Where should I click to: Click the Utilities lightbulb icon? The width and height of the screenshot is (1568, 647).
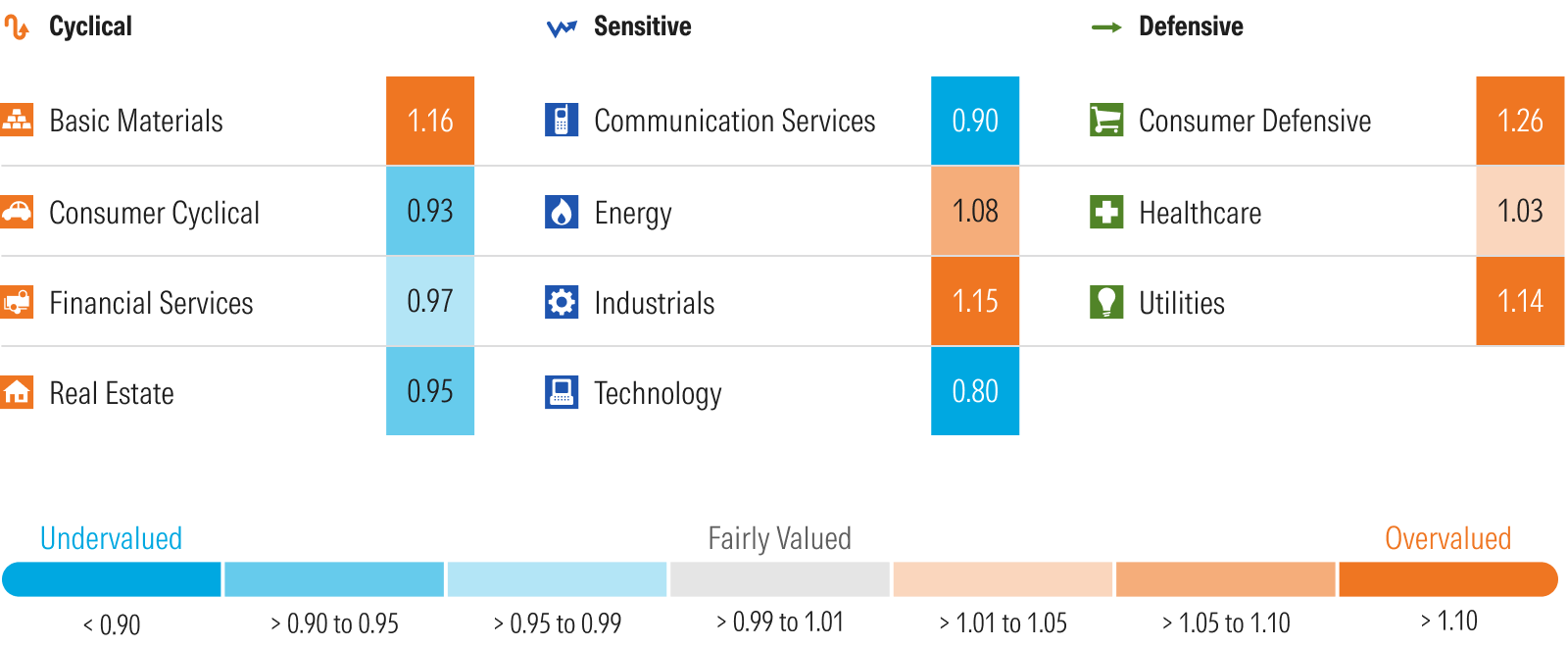coord(1106,302)
